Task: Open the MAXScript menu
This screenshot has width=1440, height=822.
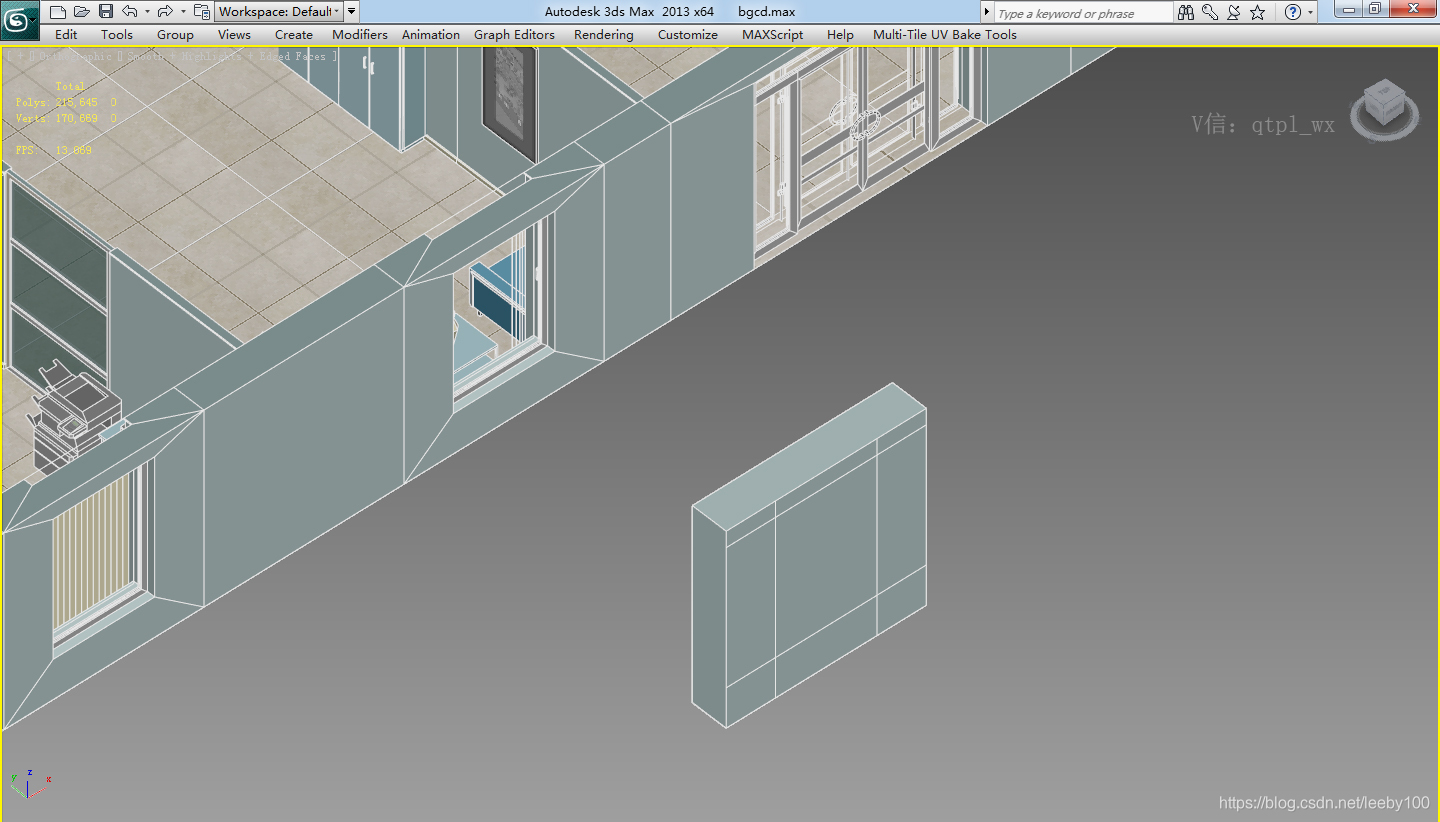Action: coord(772,34)
